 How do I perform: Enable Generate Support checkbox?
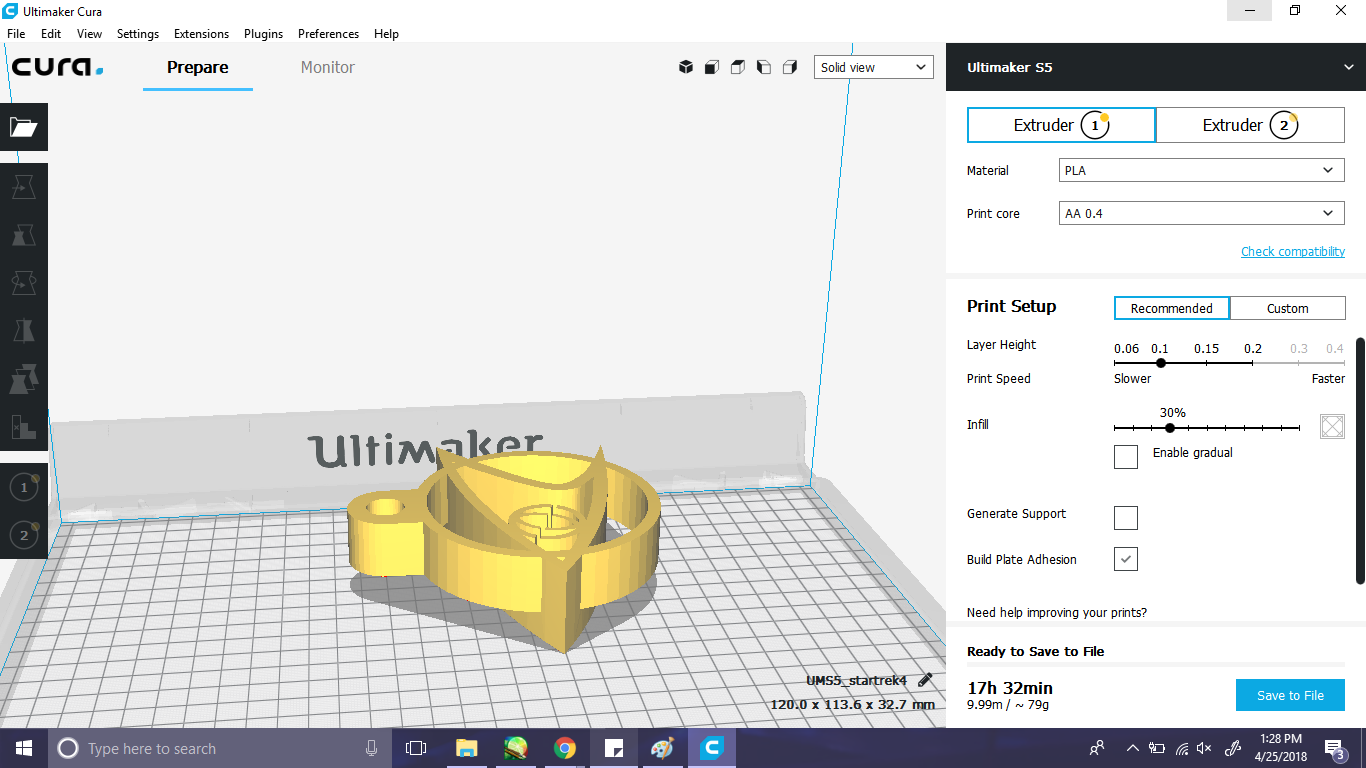[1126, 517]
